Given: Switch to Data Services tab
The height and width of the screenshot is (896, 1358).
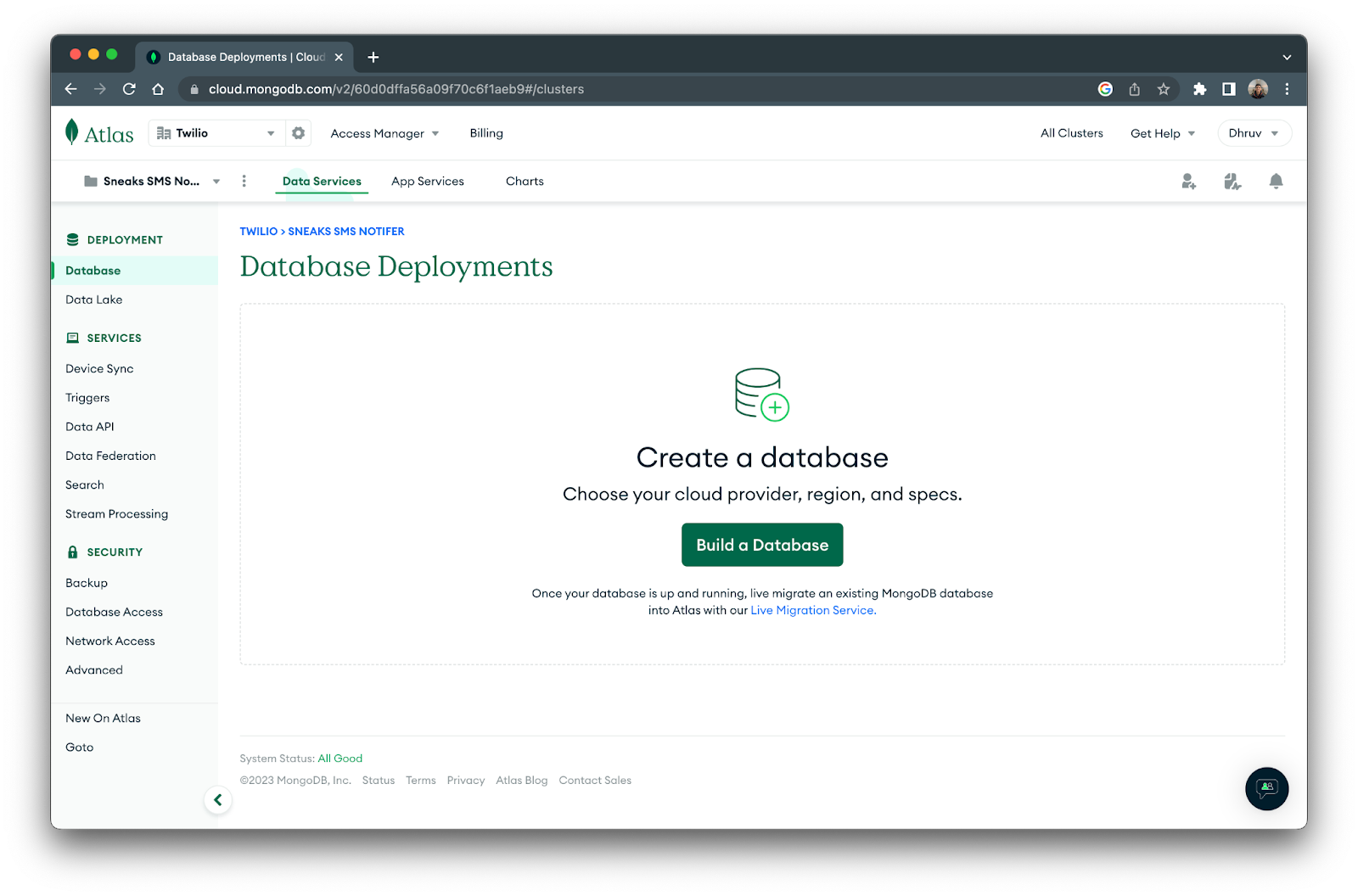Looking at the screenshot, I should point(322,182).
